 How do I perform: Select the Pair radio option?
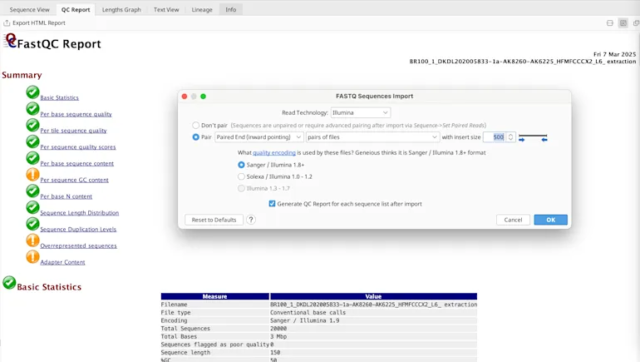(196, 137)
